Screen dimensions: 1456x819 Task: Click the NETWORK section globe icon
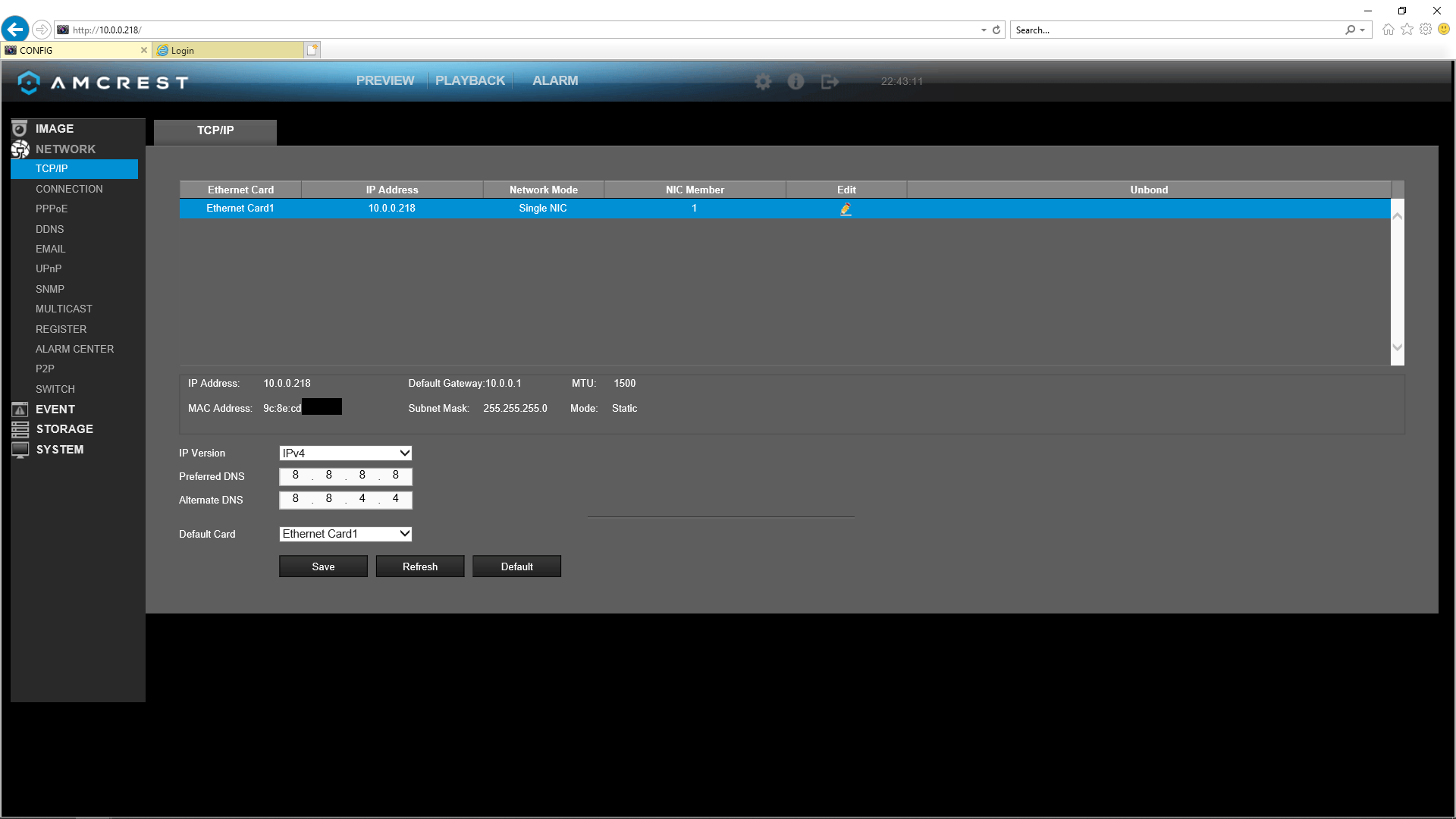[x=20, y=149]
